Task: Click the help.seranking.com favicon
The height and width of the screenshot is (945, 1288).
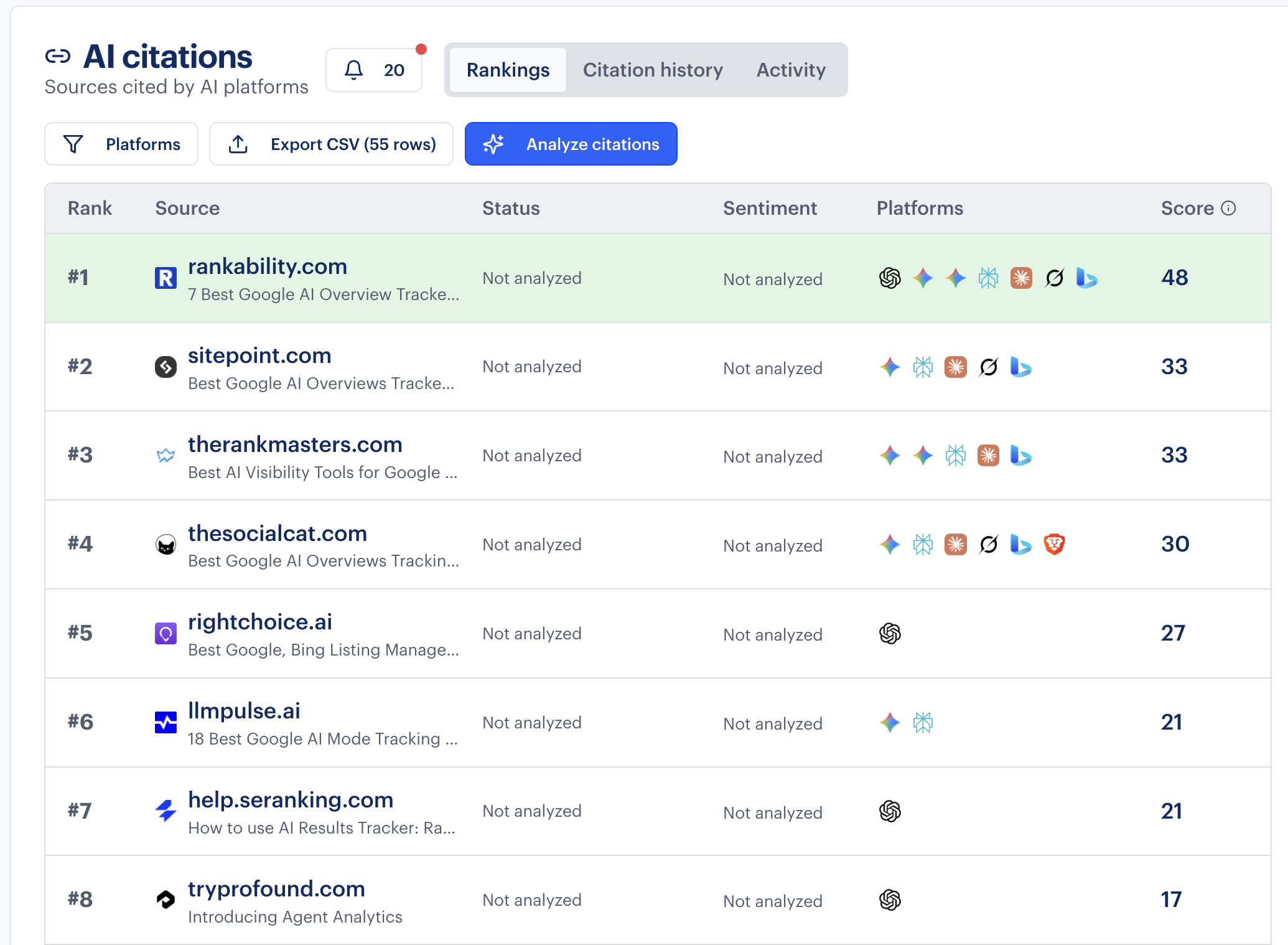Action: coord(166,811)
